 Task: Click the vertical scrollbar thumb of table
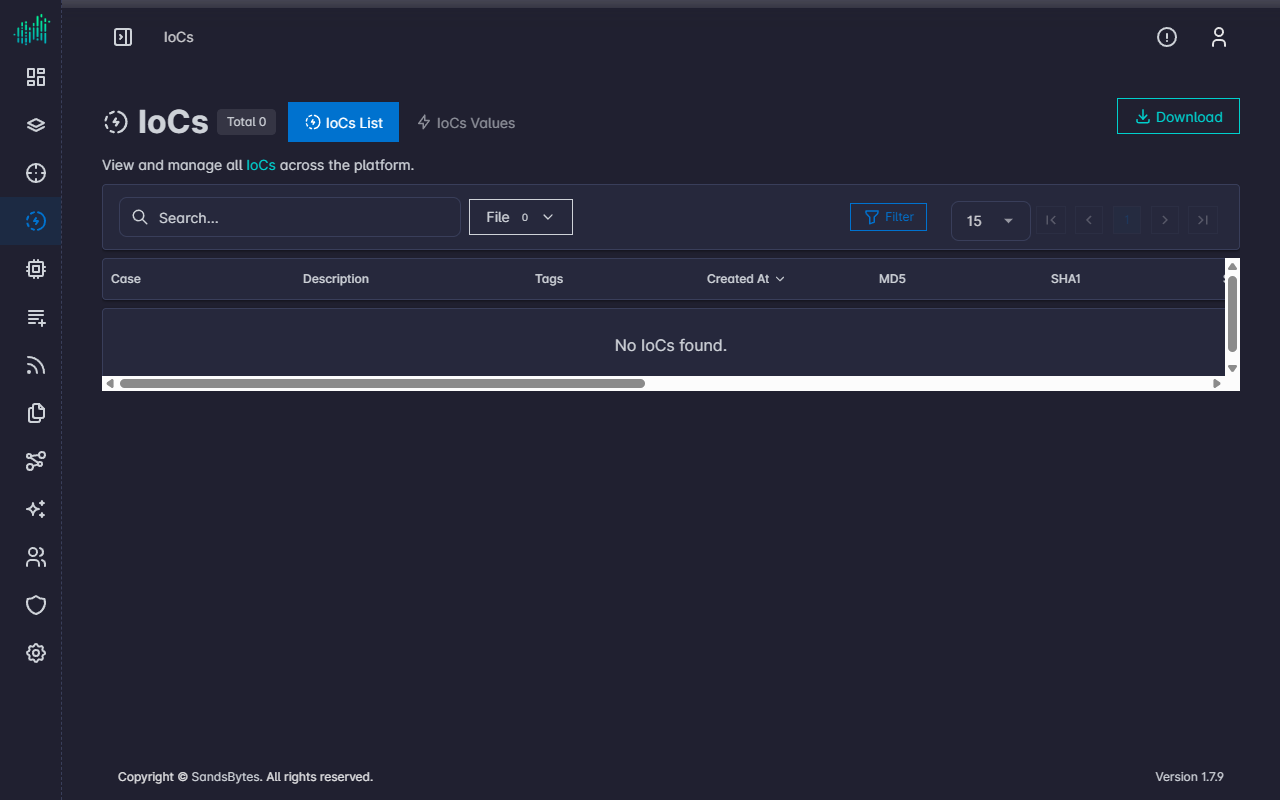pos(1232,314)
